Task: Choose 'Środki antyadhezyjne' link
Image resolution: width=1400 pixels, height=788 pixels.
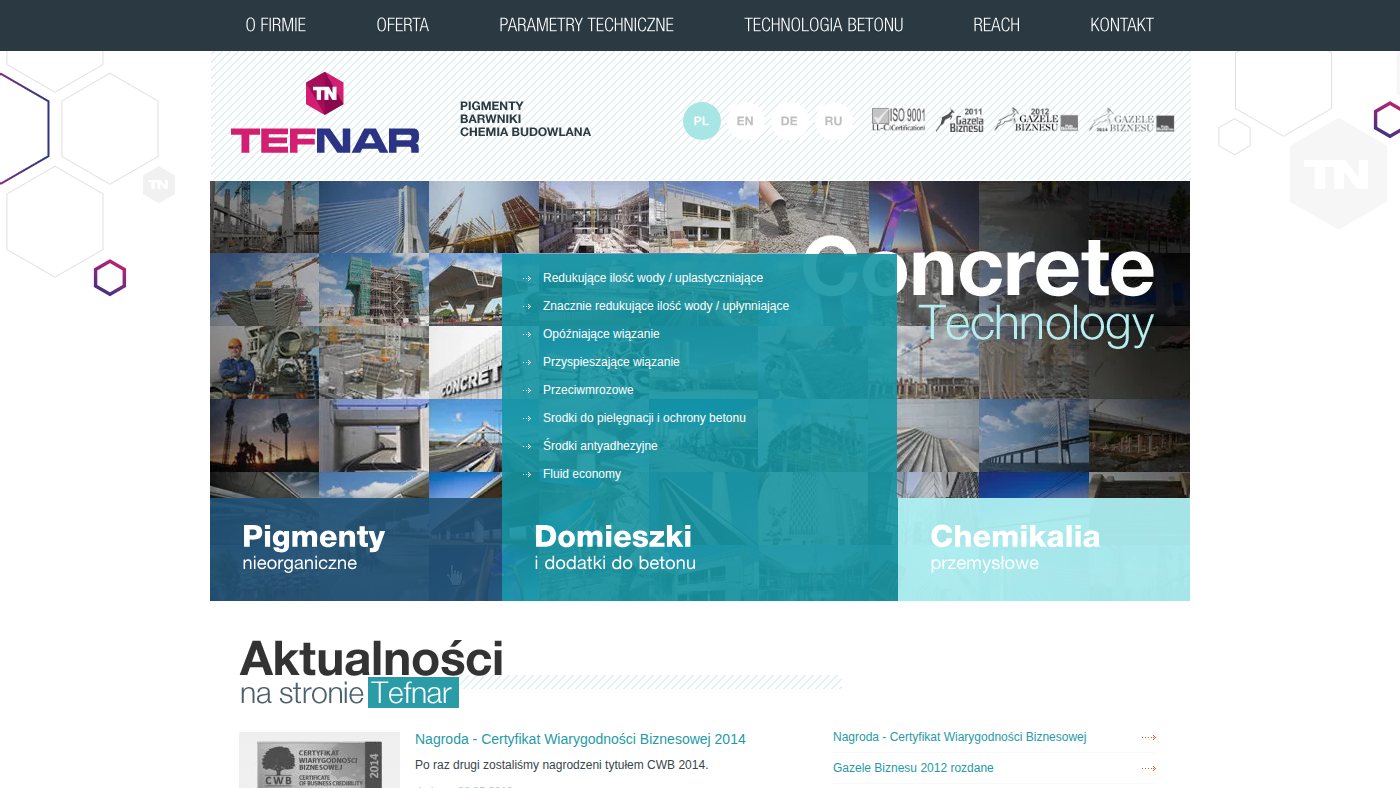Action: tap(600, 446)
